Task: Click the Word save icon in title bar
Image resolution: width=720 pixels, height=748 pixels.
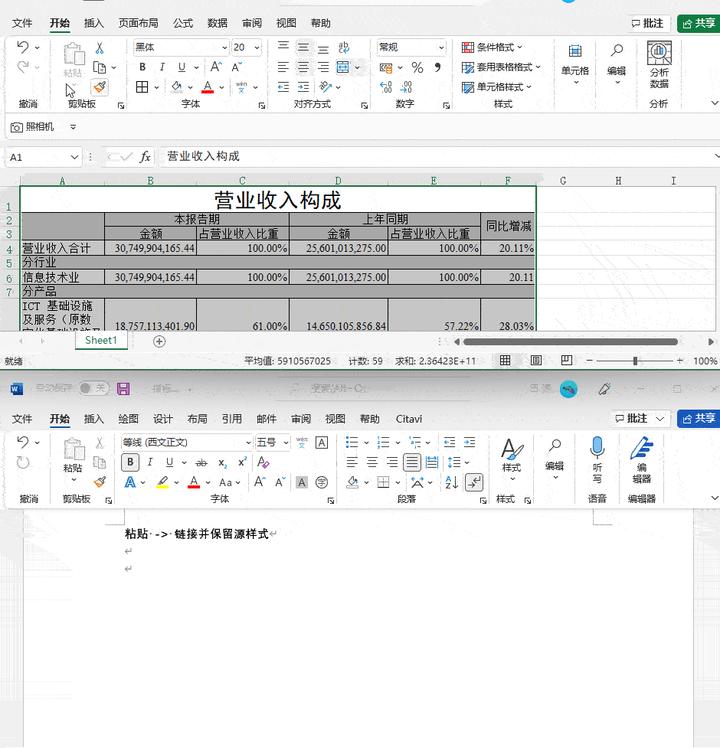Action: 124,389
